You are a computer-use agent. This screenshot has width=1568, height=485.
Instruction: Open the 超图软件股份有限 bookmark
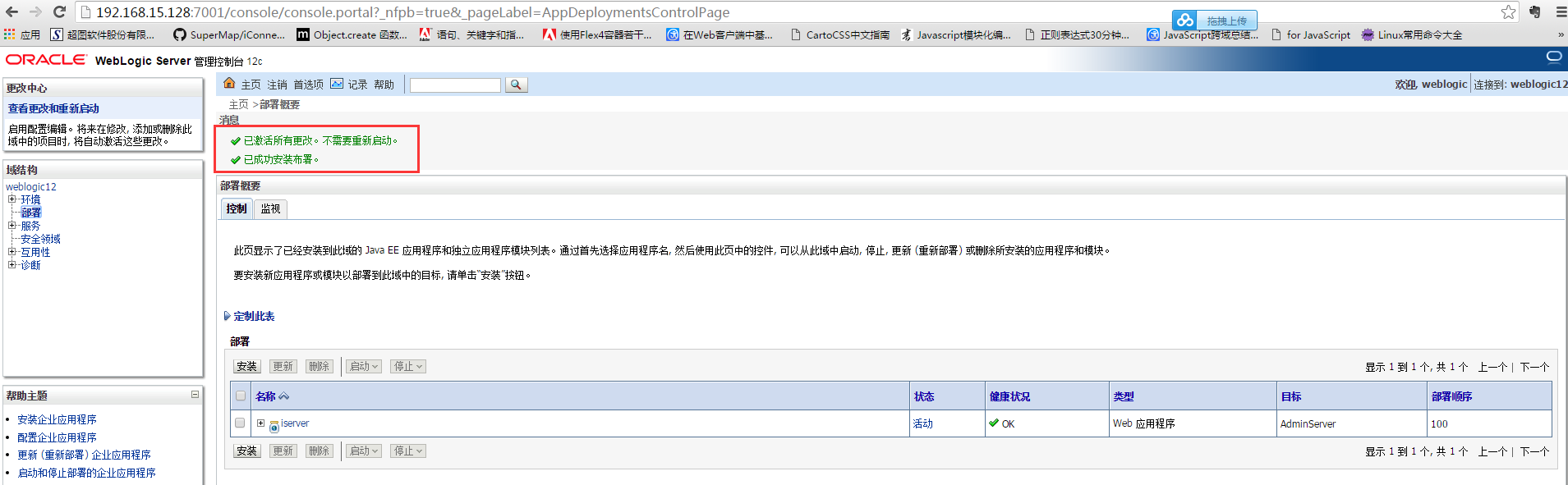pyautogui.click(x=103, y=34)
